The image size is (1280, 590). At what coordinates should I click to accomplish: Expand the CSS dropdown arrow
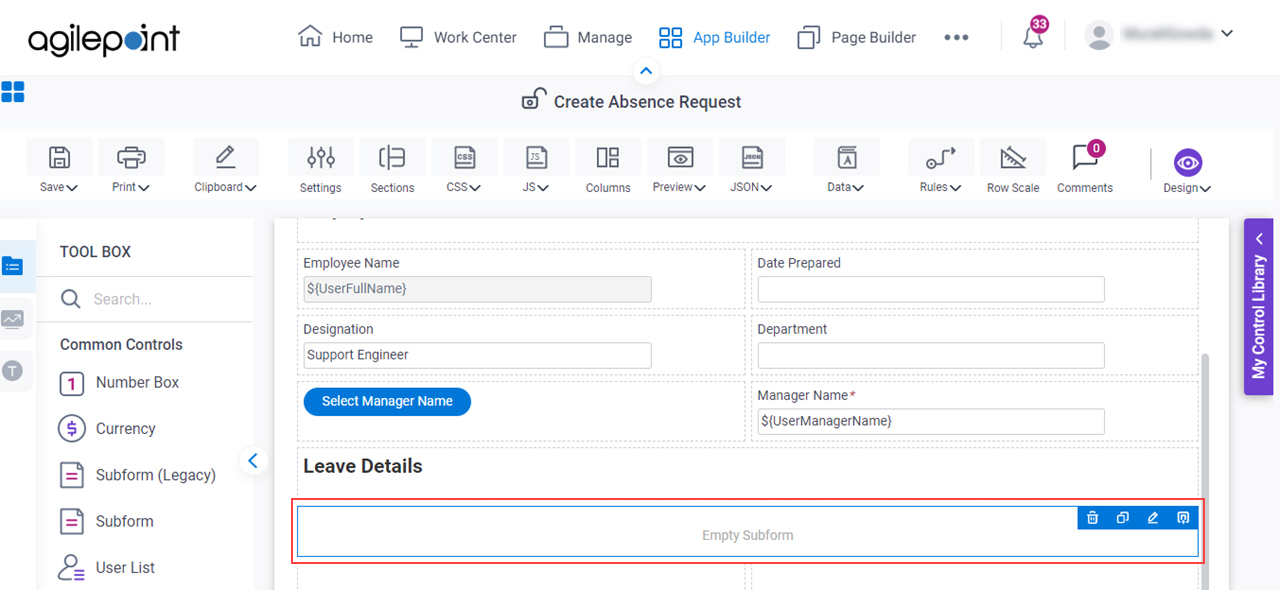coord(475,188)
